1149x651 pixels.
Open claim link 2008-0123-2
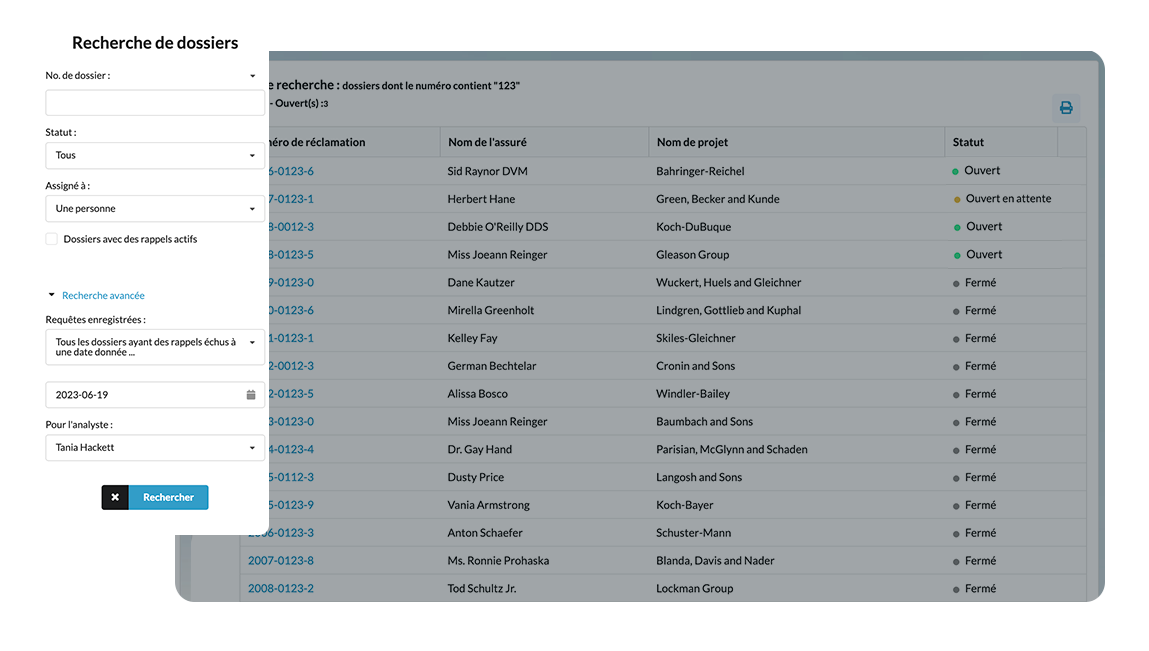tap(281, 589)
